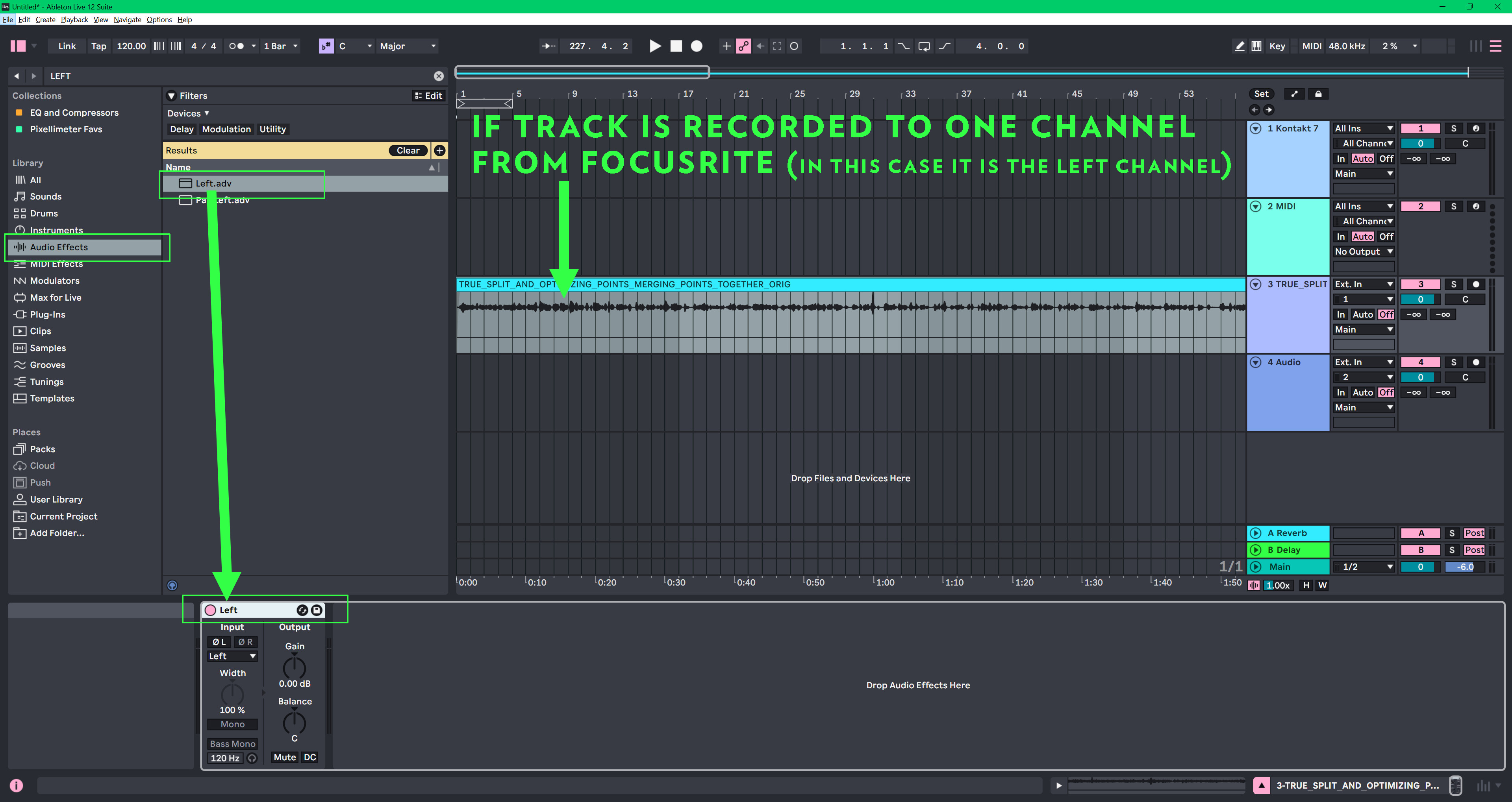Open the Playback menu
1512x802 pixels.
(x=74, y=19)
